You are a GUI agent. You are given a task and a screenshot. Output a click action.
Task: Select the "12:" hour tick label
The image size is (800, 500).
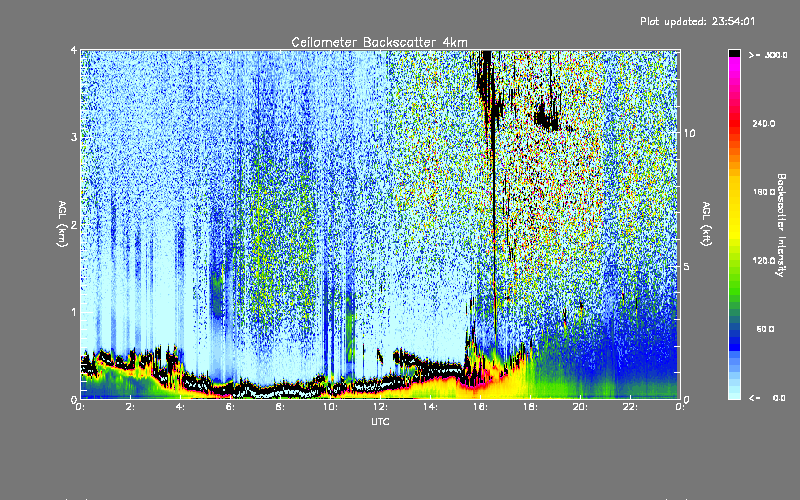[381, 407]
